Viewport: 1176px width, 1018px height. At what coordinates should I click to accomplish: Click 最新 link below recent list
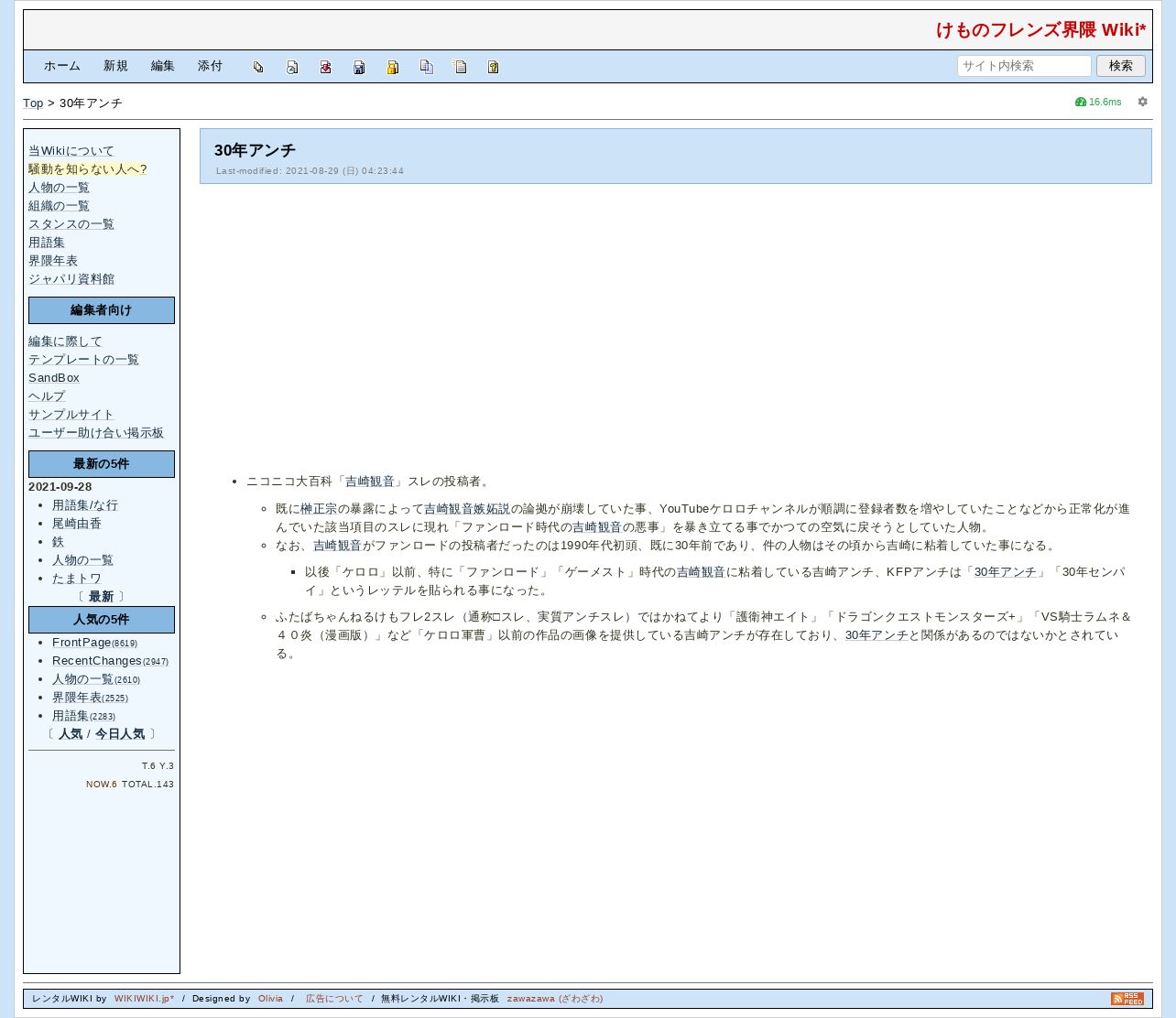click(101, 597)
